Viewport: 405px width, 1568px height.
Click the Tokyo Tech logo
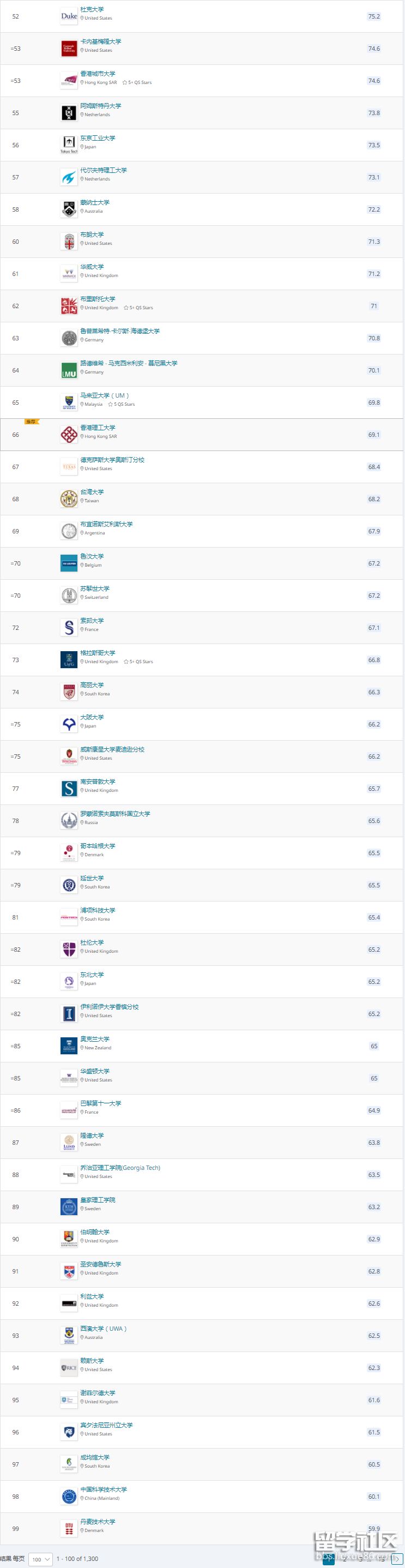click(x=69, y=145)
